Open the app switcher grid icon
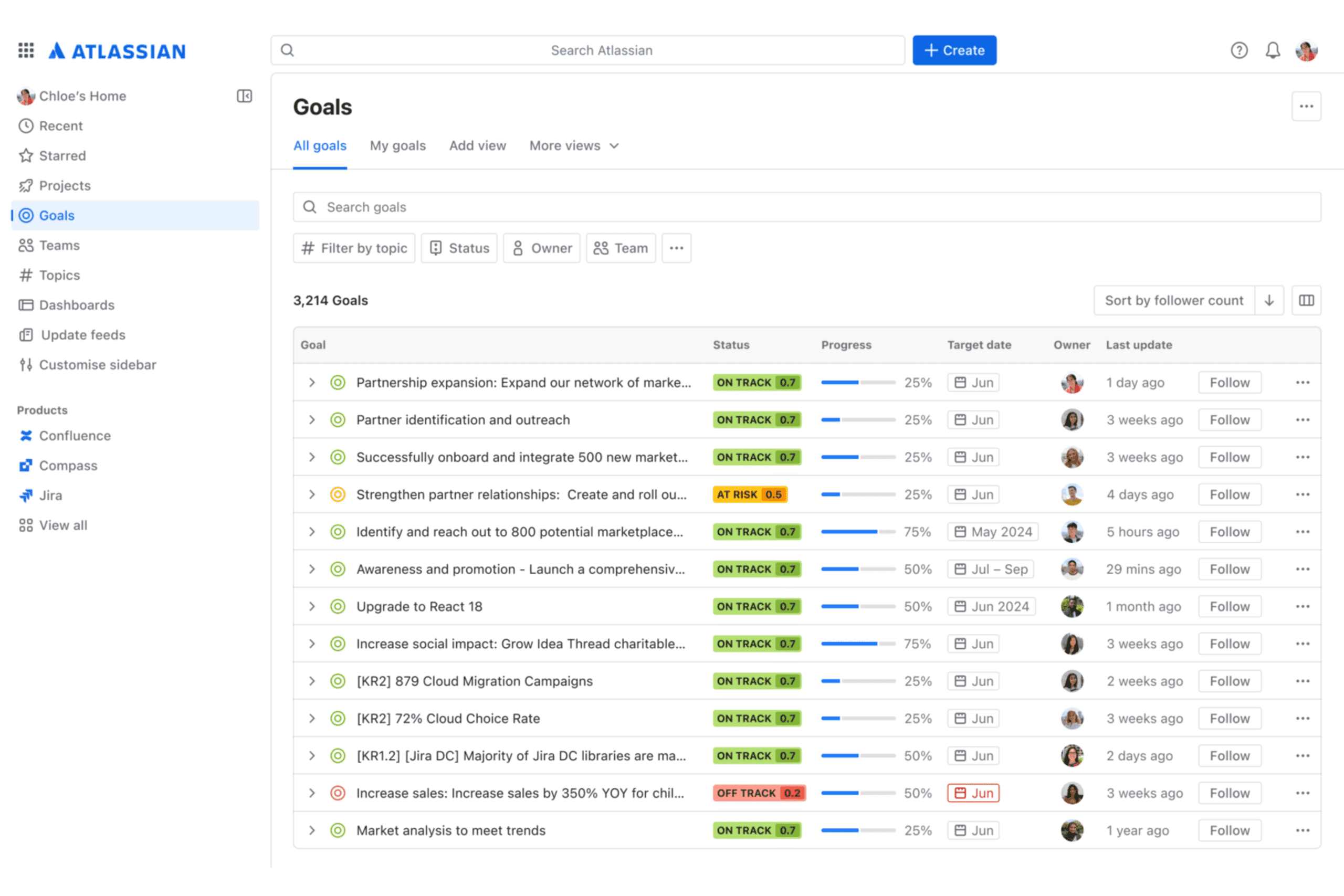 (x=26, y=50)
